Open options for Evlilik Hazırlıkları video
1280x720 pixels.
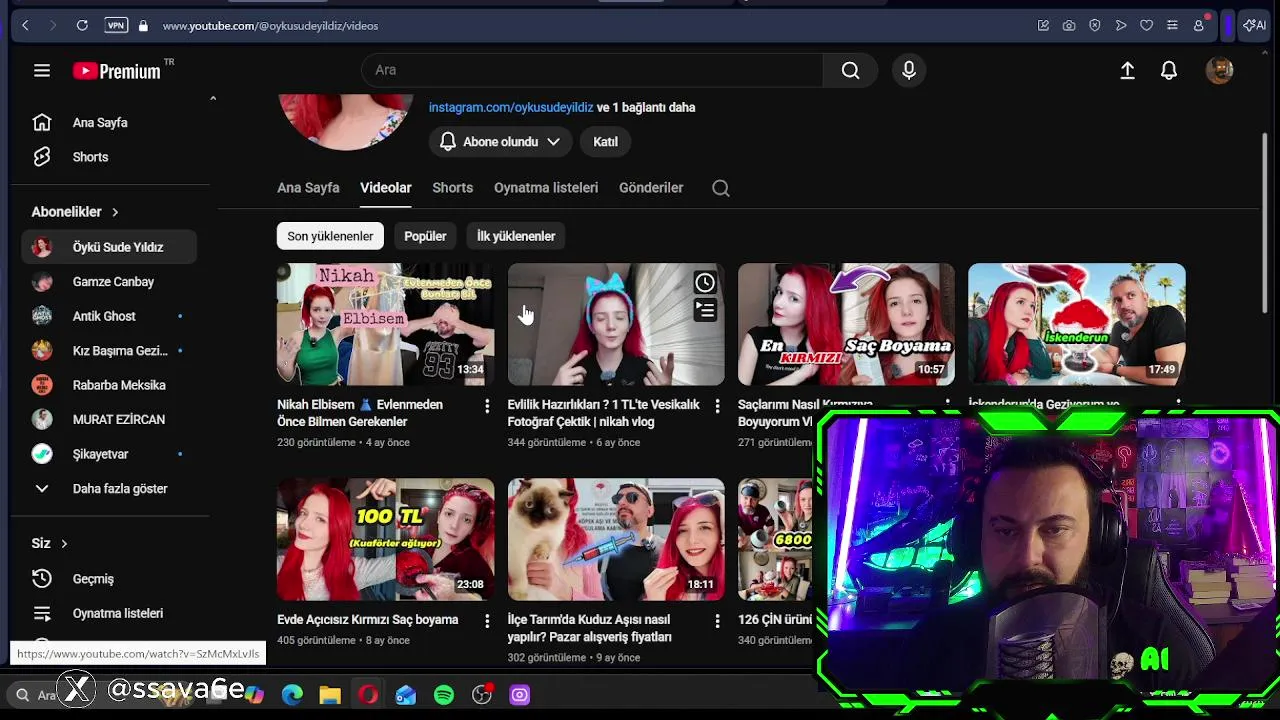pos(717,406)
